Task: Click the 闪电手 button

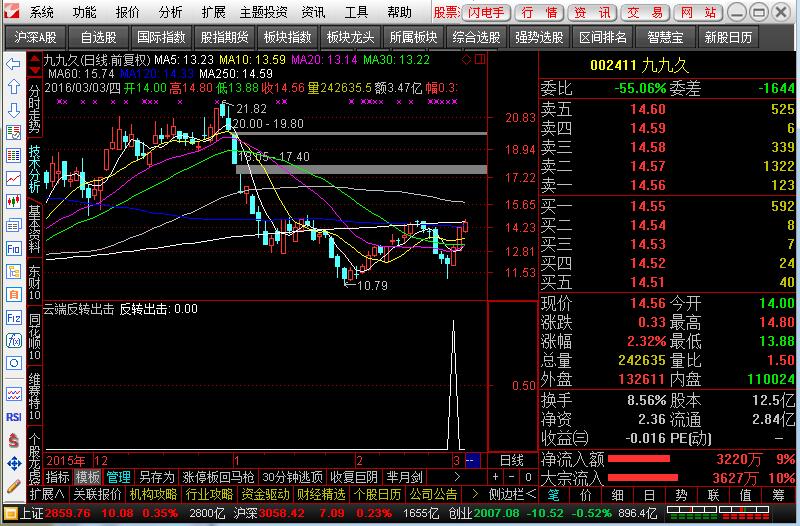Action: click(486, 12)
